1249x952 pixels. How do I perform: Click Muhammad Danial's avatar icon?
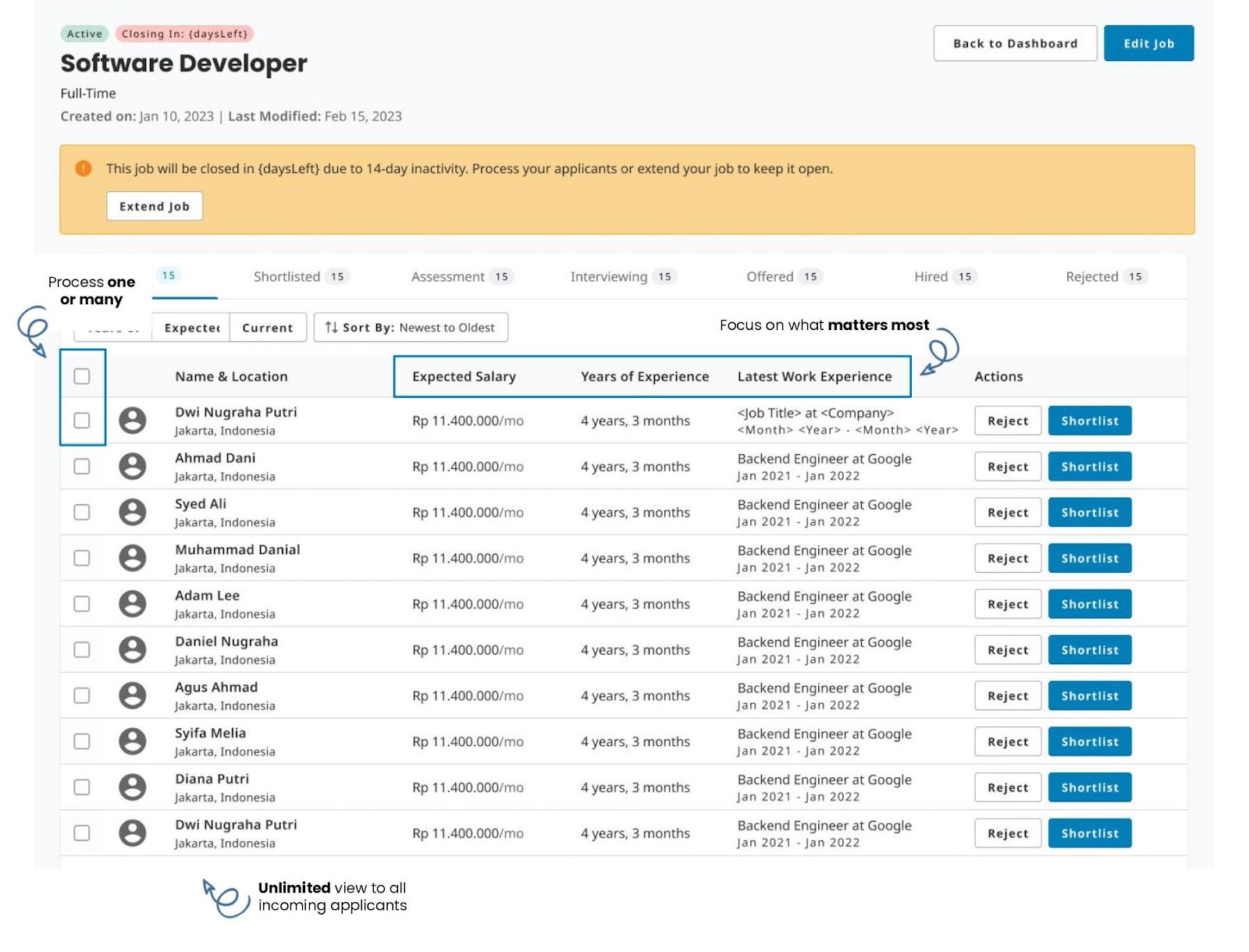pos(132,559)
